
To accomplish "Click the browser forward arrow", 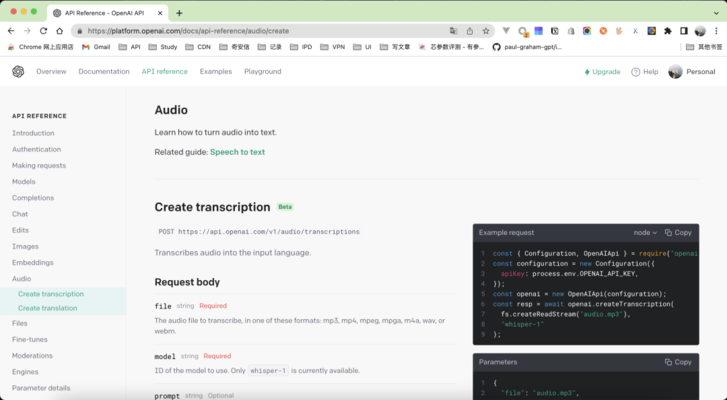I will click(27, 31).
